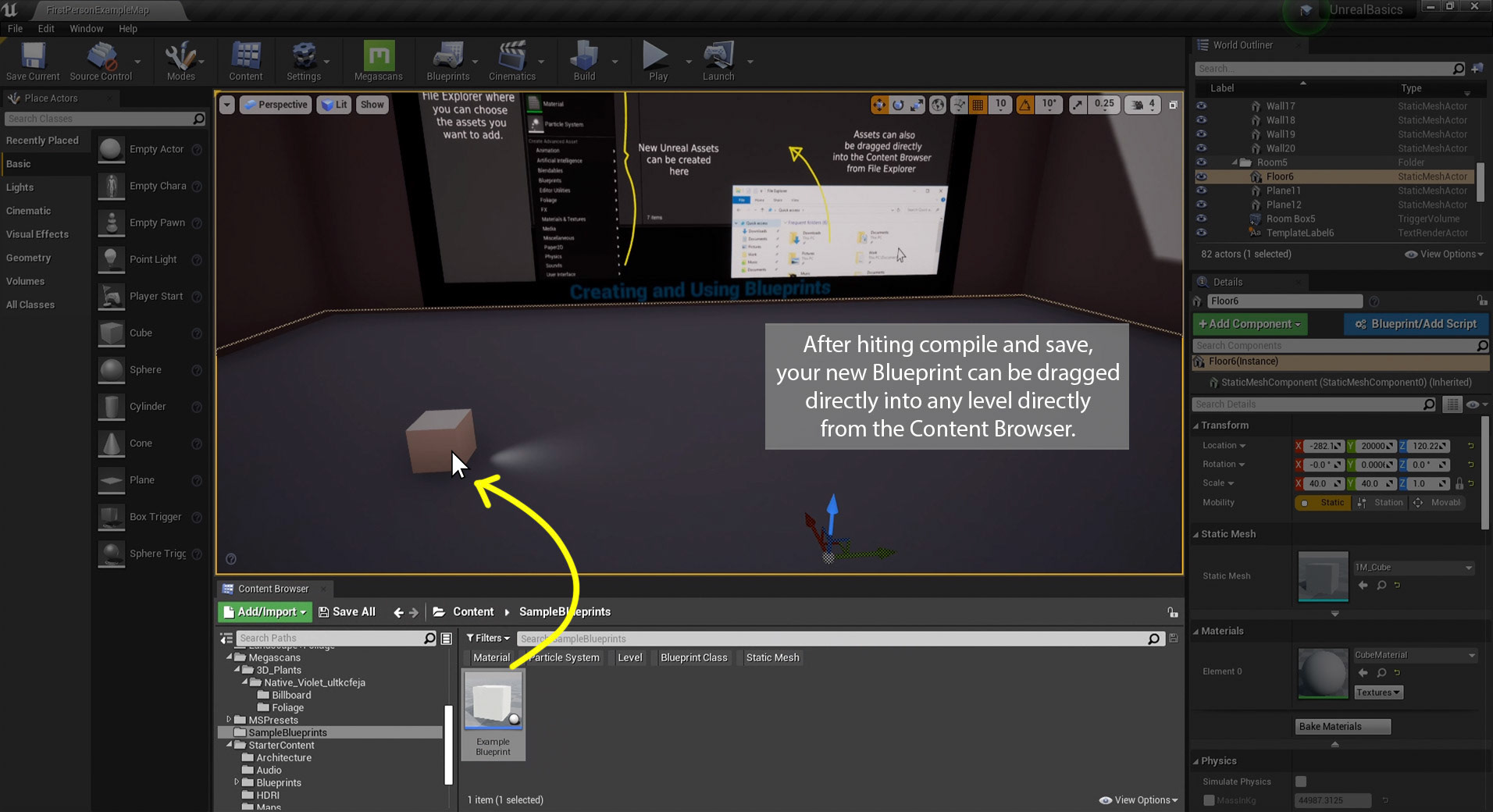Click the Perspective viewport button
Screen dimensions: 1493x812
click(276, 105)
